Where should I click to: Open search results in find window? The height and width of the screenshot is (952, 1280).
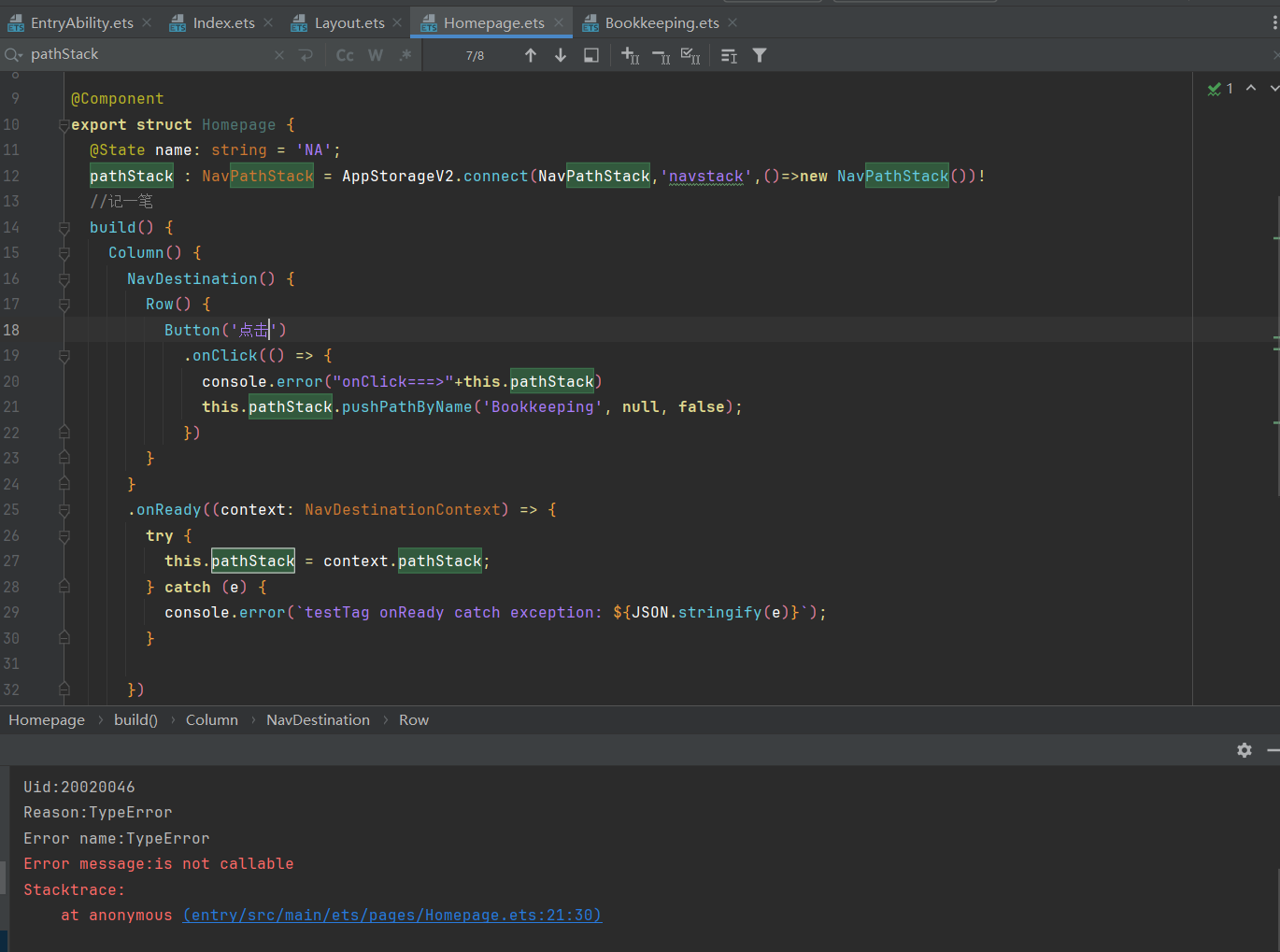[x=591, y=55]
